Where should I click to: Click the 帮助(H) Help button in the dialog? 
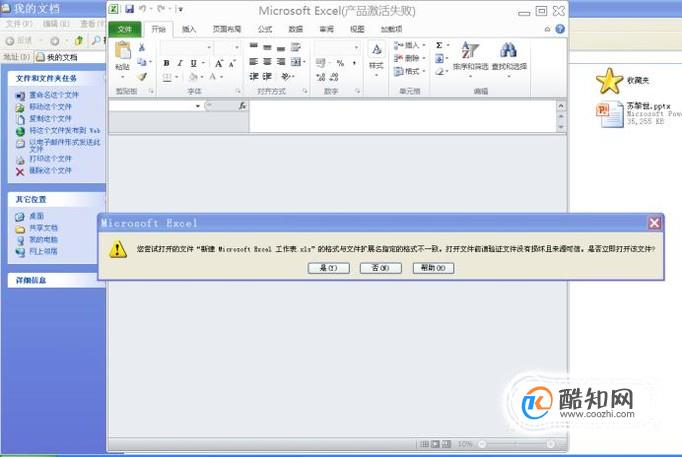click(433, 268)
